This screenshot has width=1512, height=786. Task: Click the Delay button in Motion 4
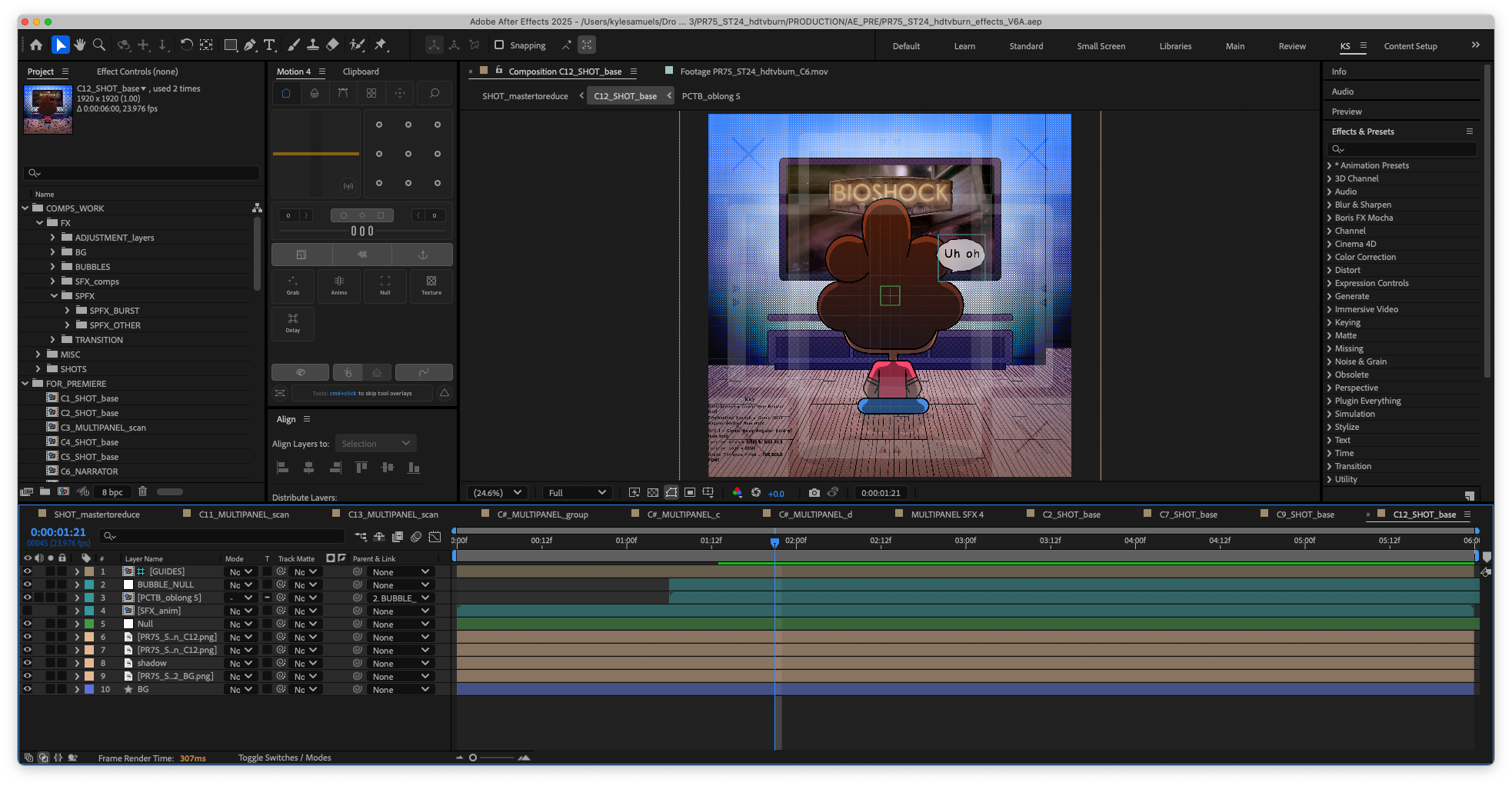click(x=293, y=323)
